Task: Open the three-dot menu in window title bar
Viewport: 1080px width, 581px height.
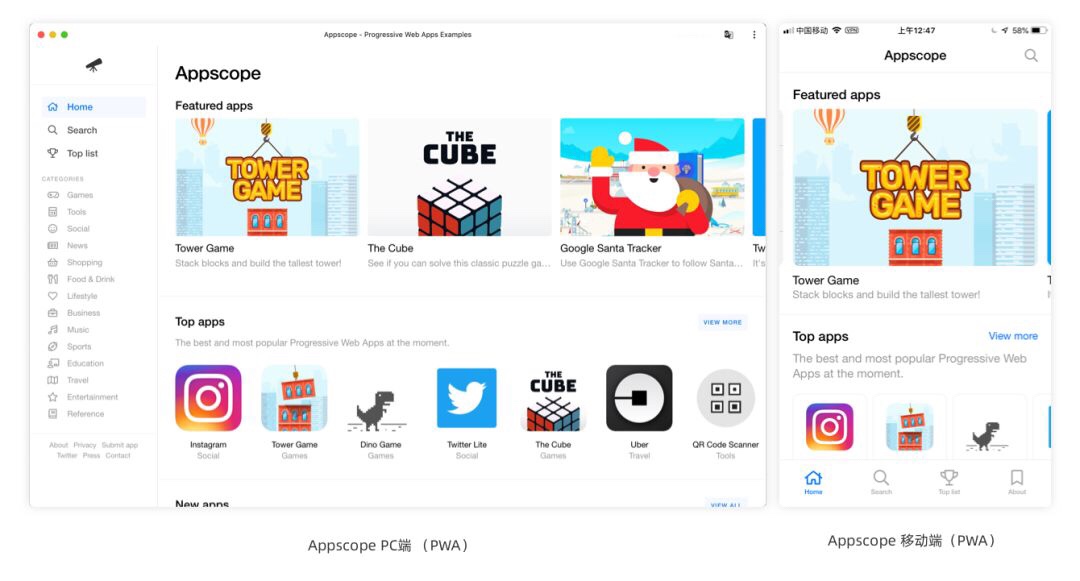Action: coord(754,34)
